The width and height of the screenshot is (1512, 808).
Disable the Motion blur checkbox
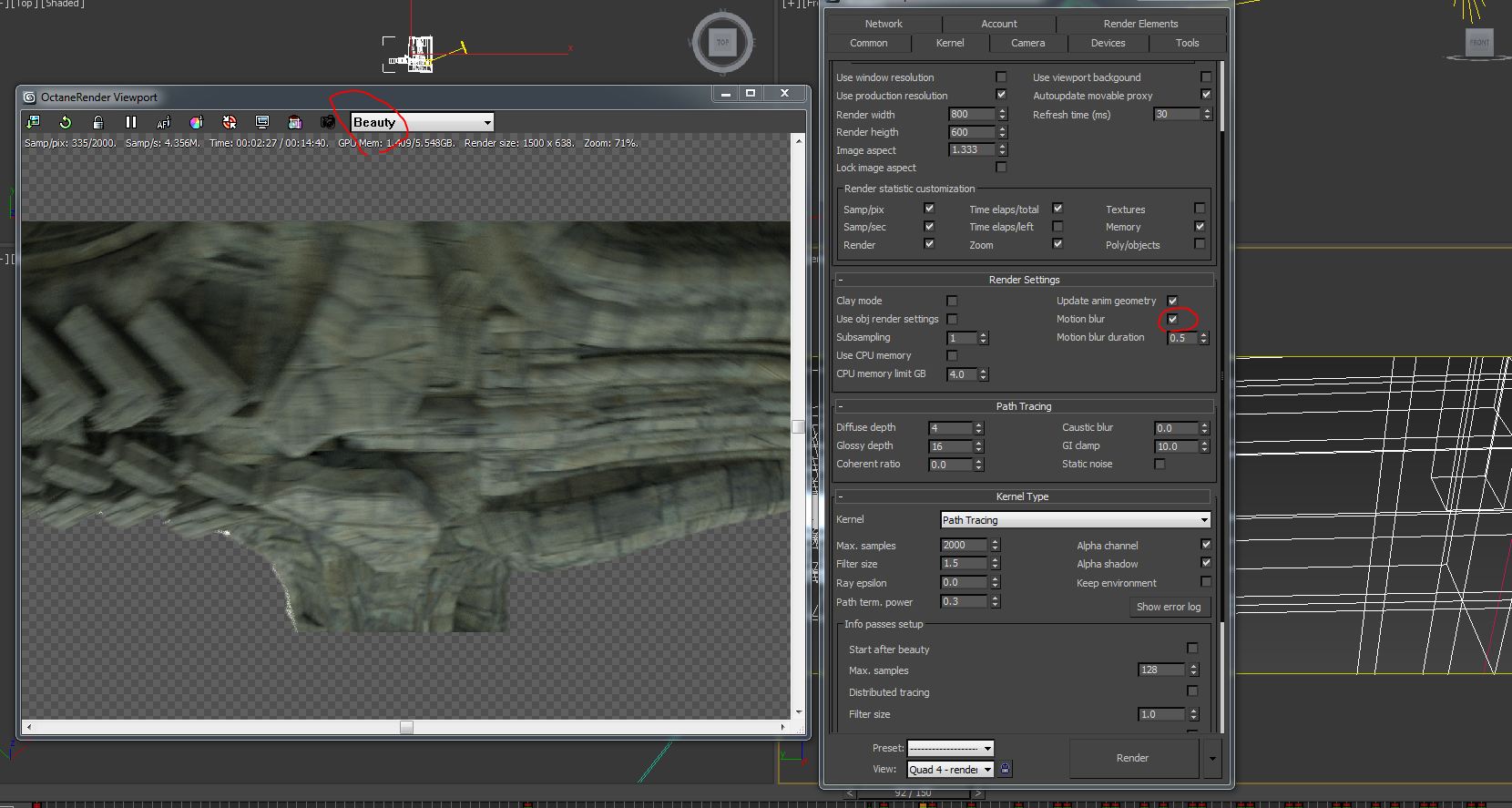click(1172, 319)
